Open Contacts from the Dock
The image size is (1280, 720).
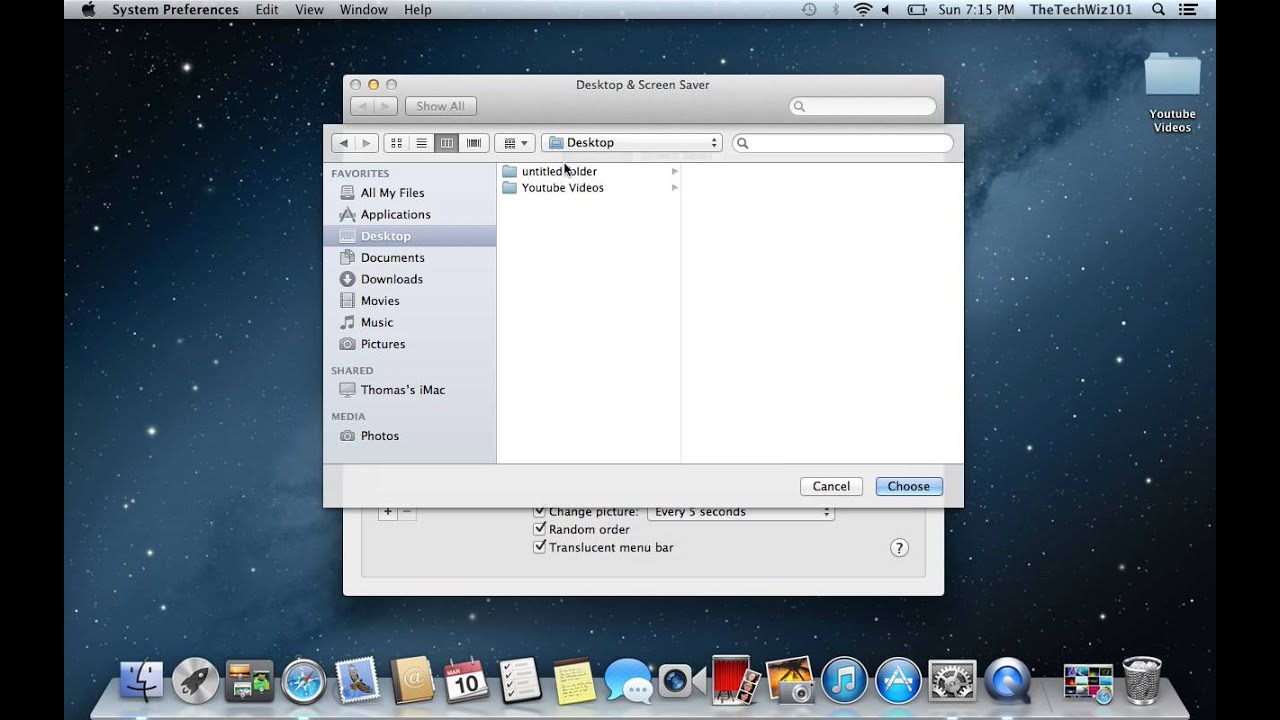412,681
